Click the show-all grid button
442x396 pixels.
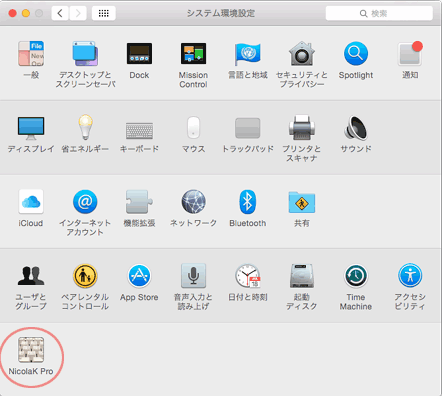104,13
